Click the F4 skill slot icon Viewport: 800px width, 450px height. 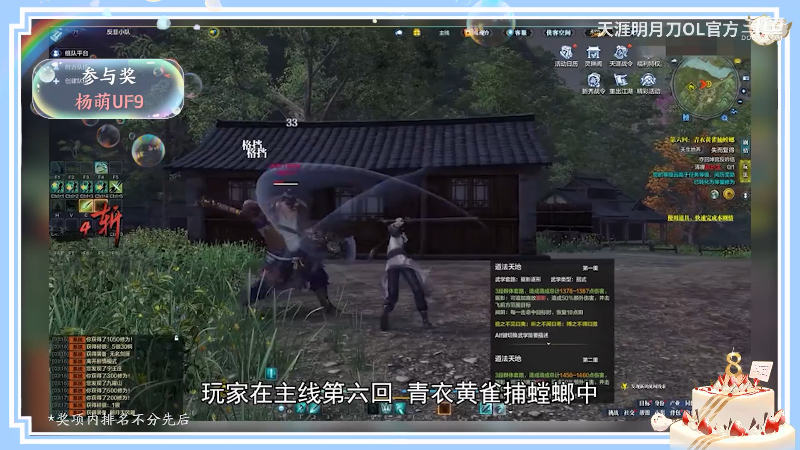(101, 168)
